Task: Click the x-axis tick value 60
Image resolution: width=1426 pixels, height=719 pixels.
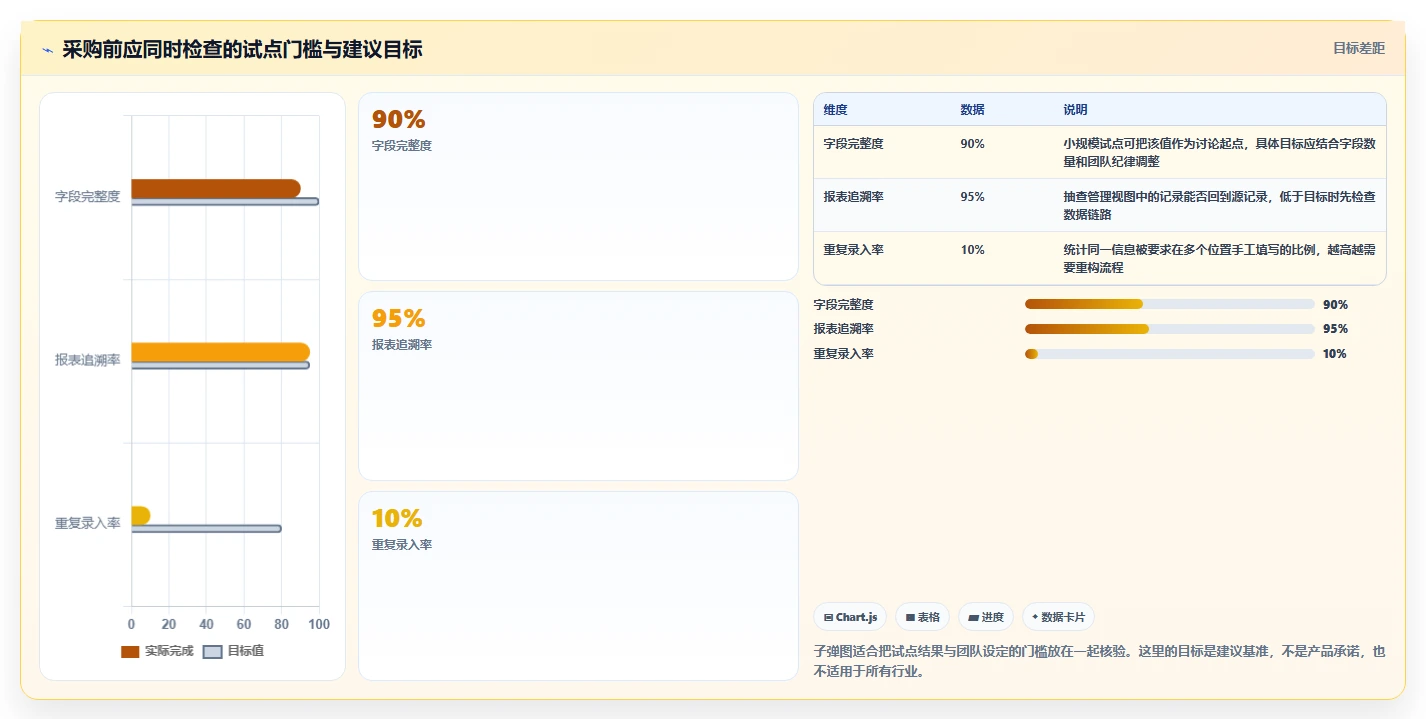Action: (x=244, y=624)
